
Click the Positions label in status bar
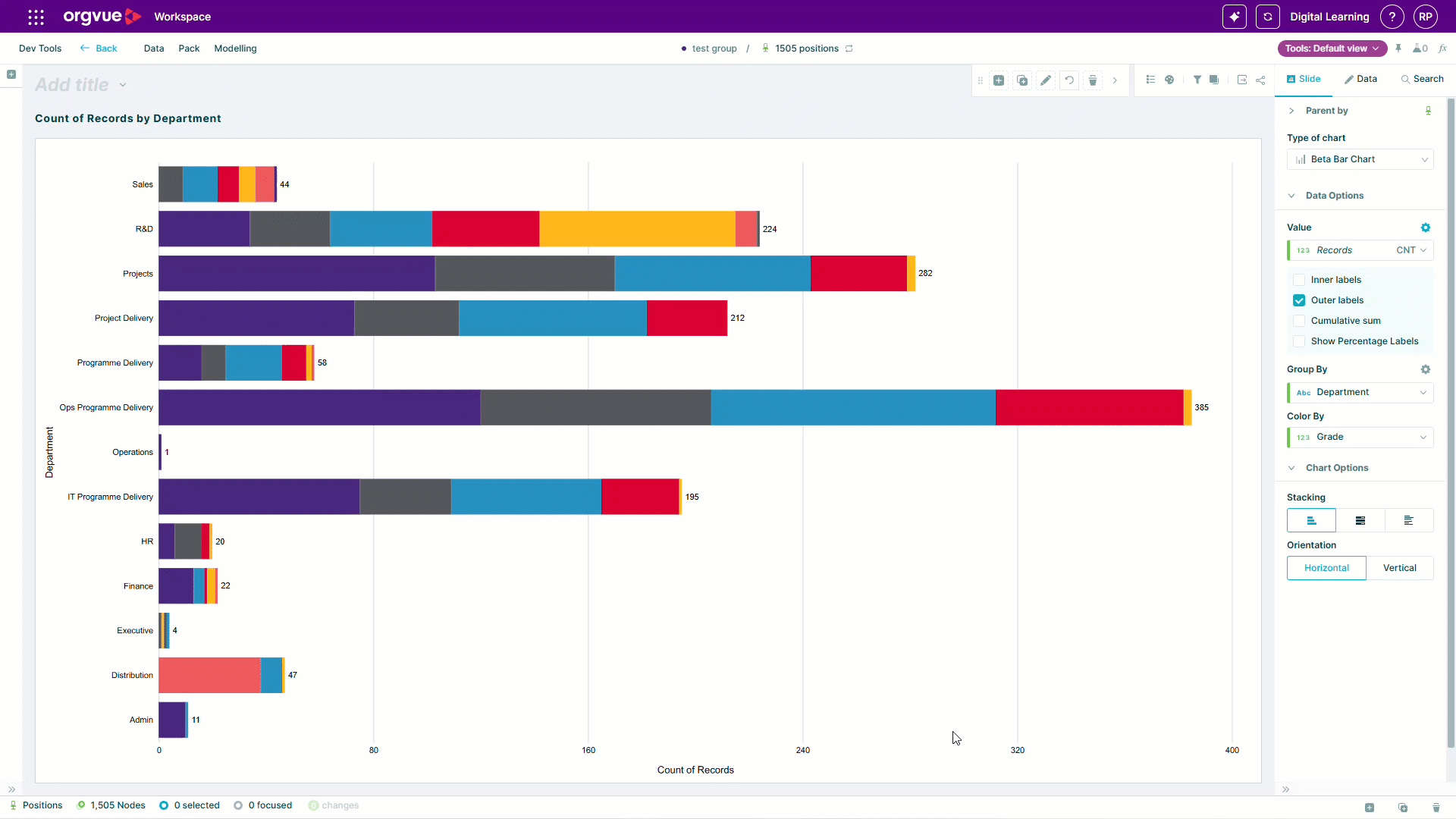(x=42, y=805)
